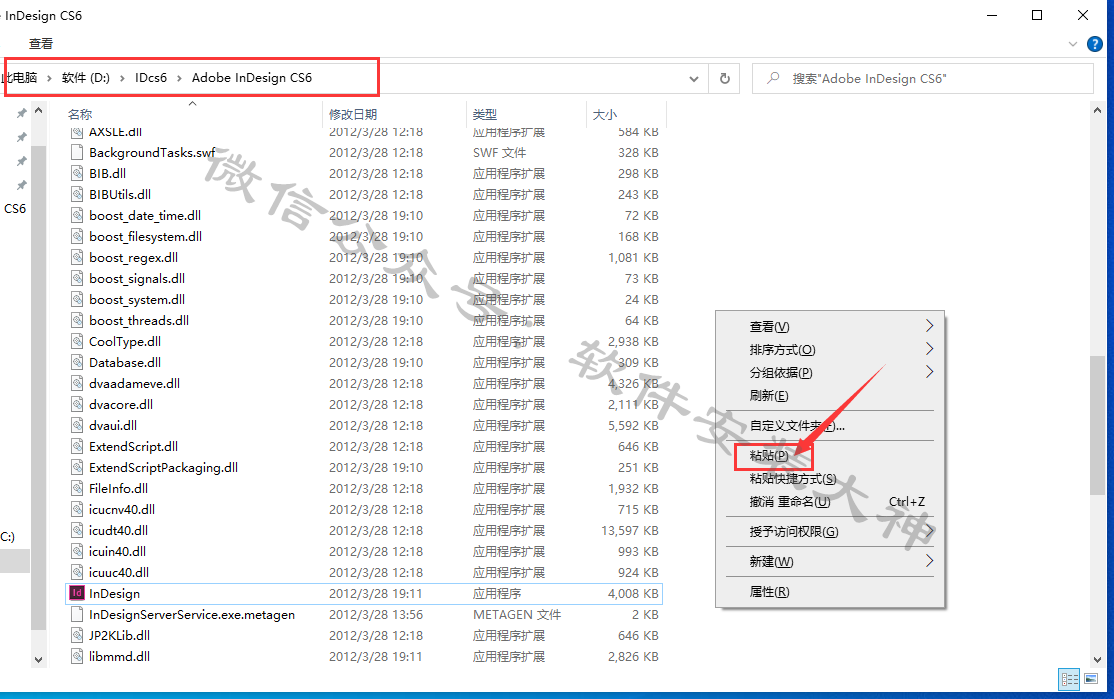Open the address bar history dropdown
The height and width of the screenshot is (699, 1114).
tap(694, 79)
